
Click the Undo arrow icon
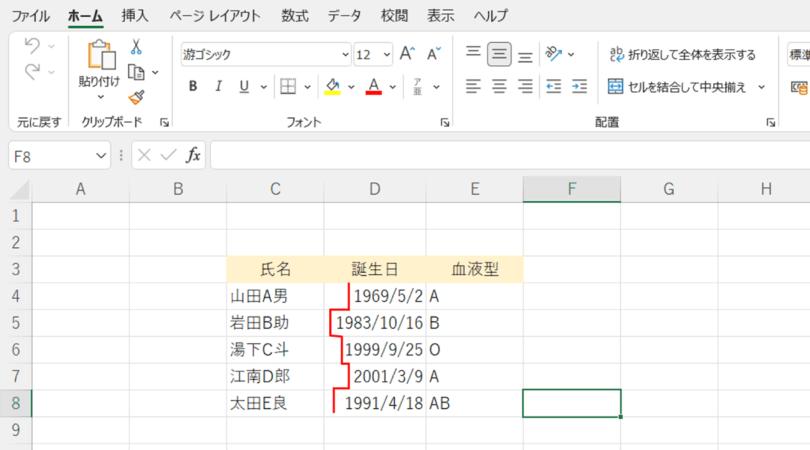coord(32,46)
